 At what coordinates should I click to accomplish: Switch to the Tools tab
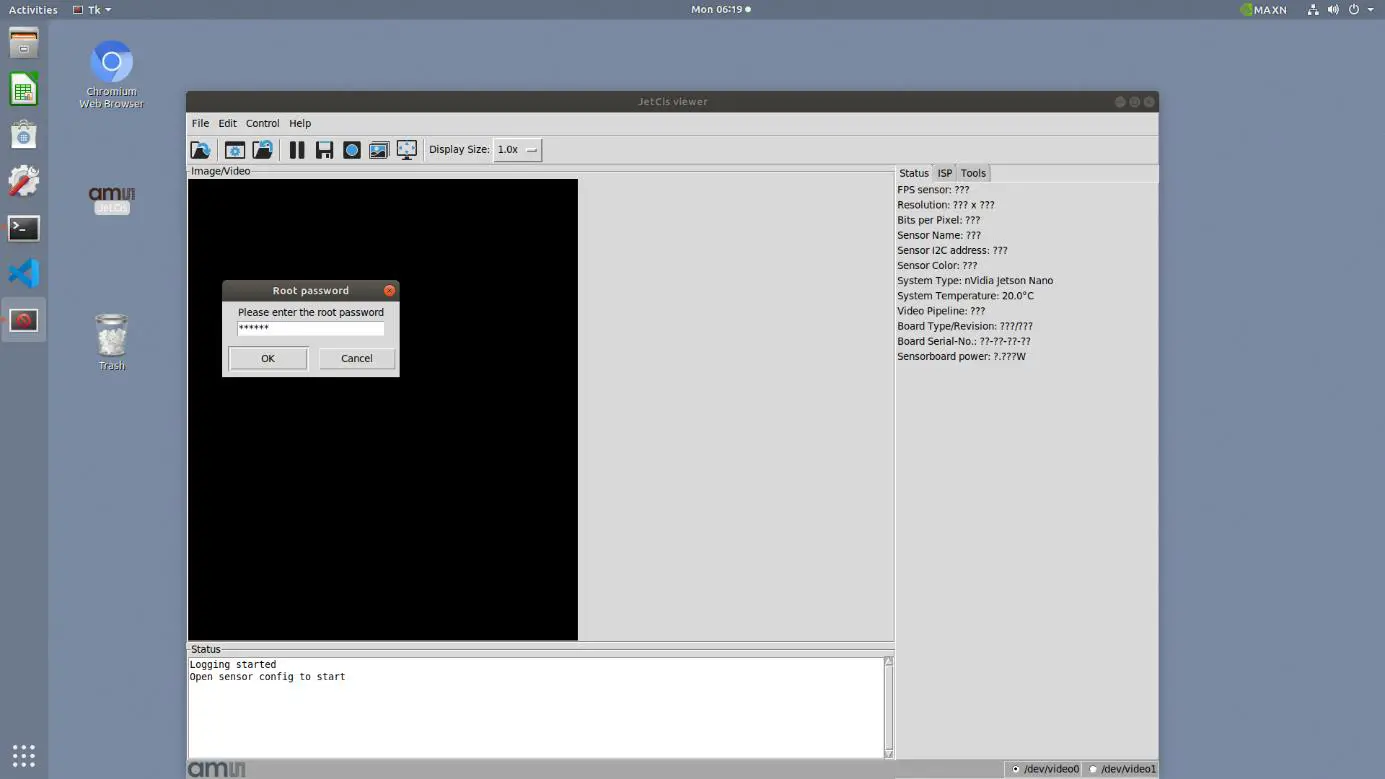click(973, 173)
